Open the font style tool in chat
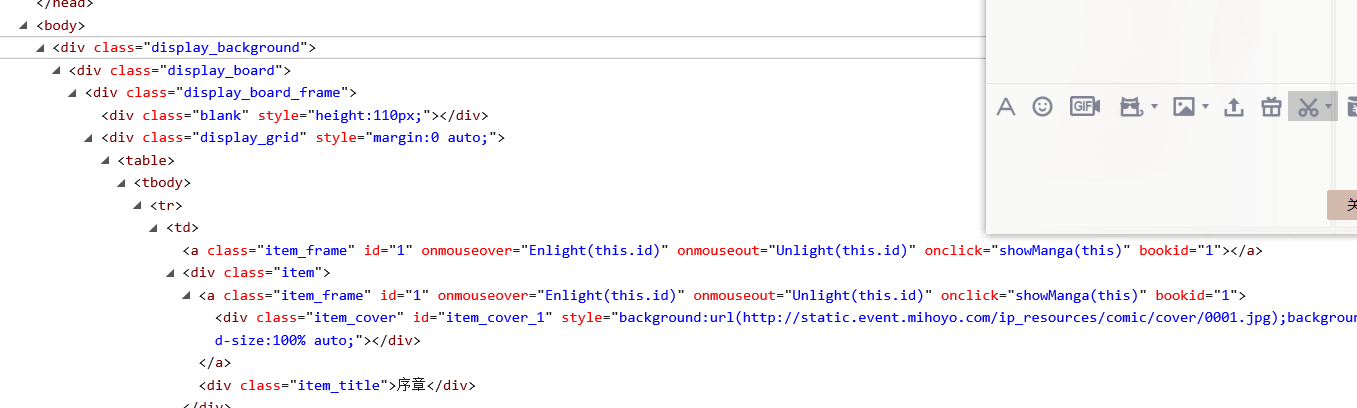Image resolution: width=1357 pixels, height=408 pixels. pos(1006,107)
